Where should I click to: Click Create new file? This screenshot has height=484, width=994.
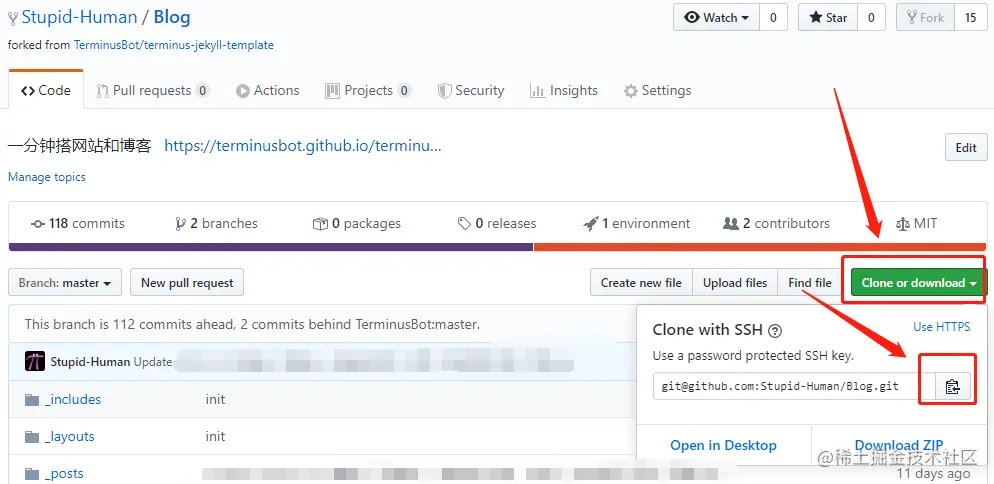coord(642,282)
